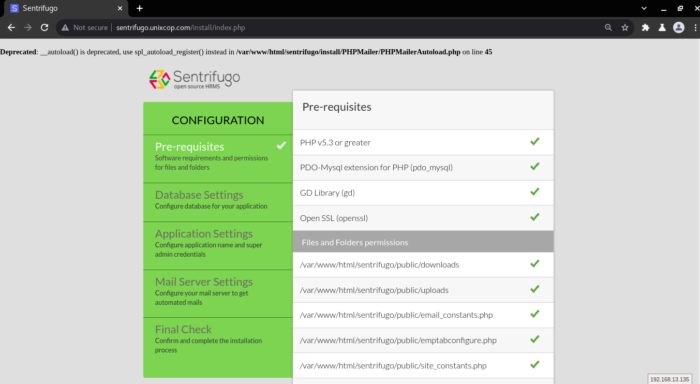This screenshot has width=700, height=384.
Task: Close the Sentrifugo browser tab
Action: (x=120, y=8)
